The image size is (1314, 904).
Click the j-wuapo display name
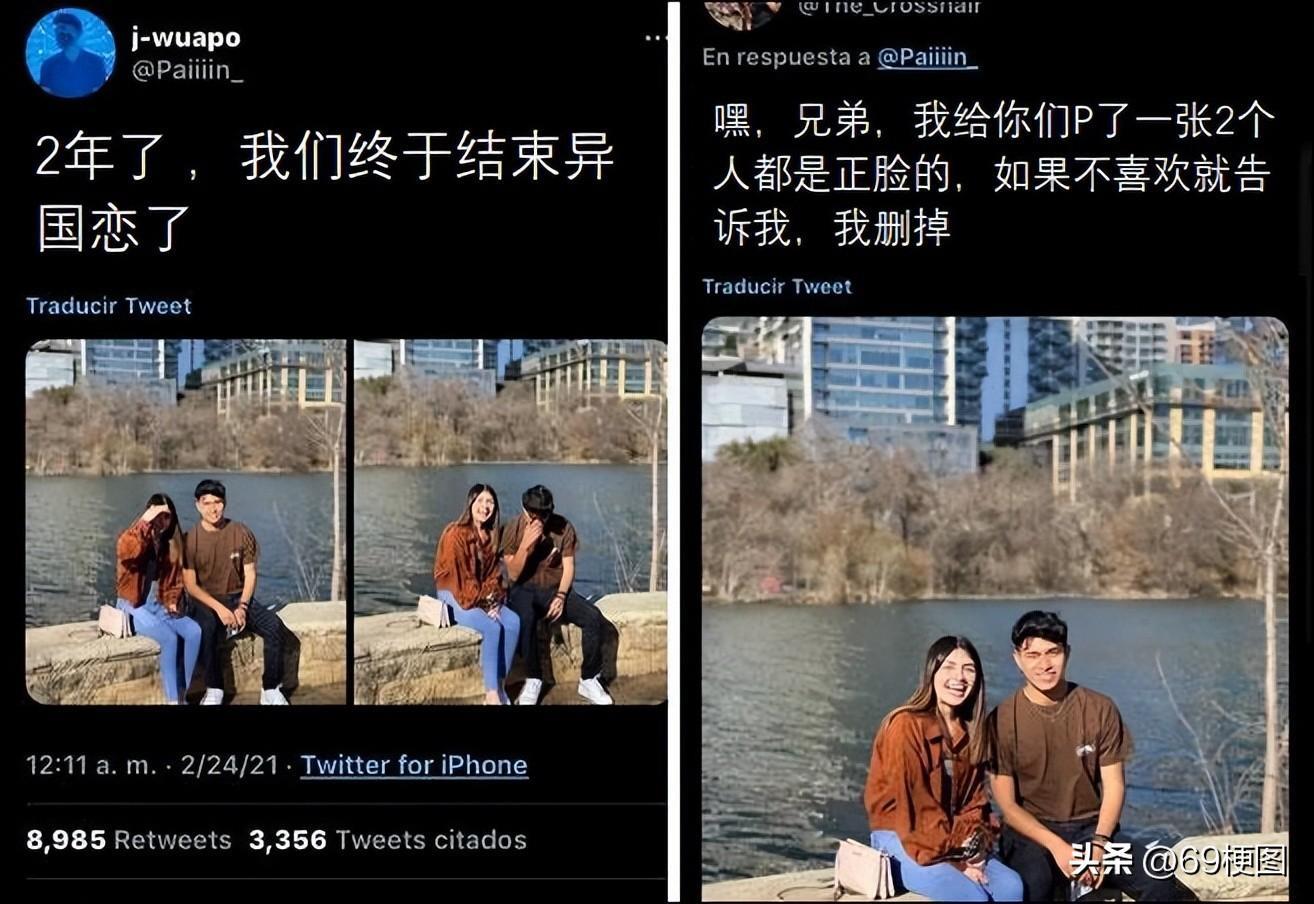[186, 39]
